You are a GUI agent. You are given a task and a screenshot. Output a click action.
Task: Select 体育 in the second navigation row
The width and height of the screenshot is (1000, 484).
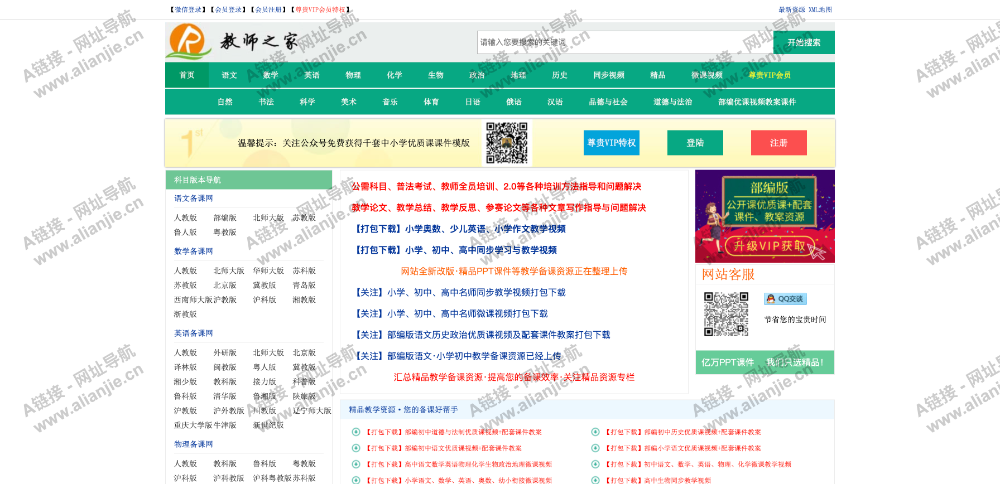coord(431,102)
